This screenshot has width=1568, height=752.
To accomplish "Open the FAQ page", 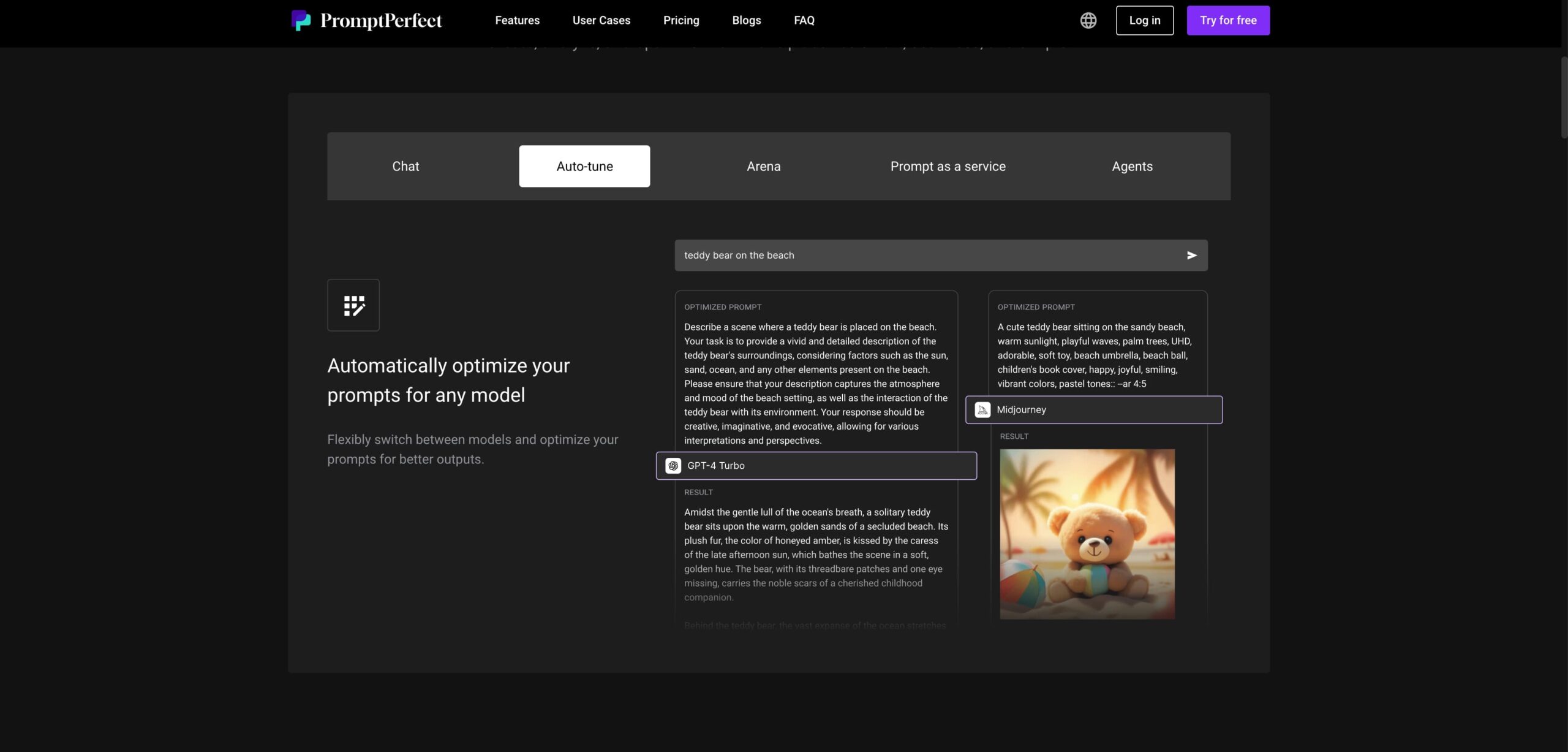I will [804, 20].
